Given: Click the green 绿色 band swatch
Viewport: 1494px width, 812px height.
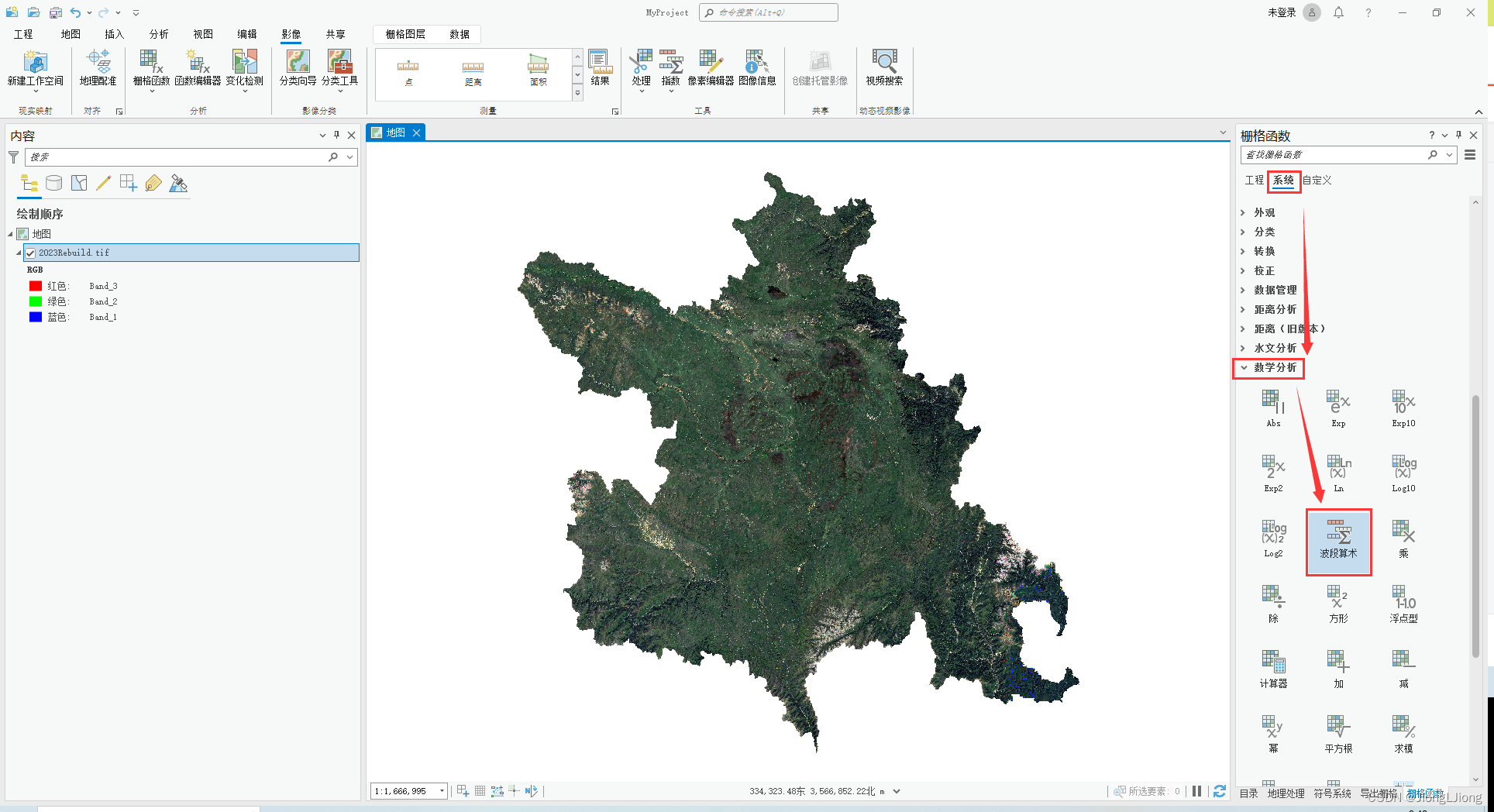Looking at the screenshot, I should [x=36, y=301].
